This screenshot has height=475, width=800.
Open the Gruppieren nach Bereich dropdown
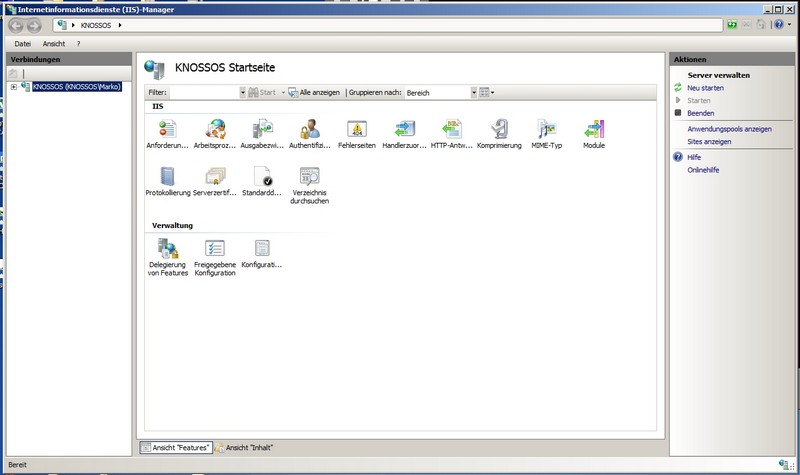click(x=473, y=92)
